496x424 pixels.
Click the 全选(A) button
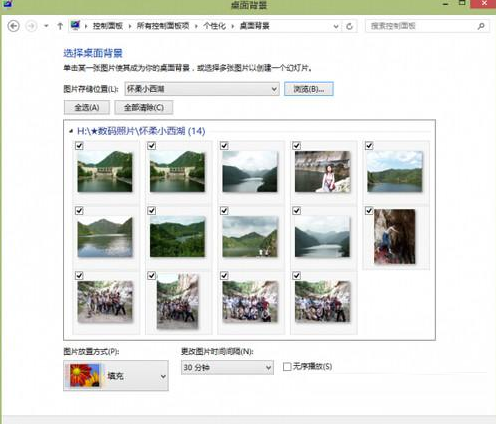coord(87,107)
